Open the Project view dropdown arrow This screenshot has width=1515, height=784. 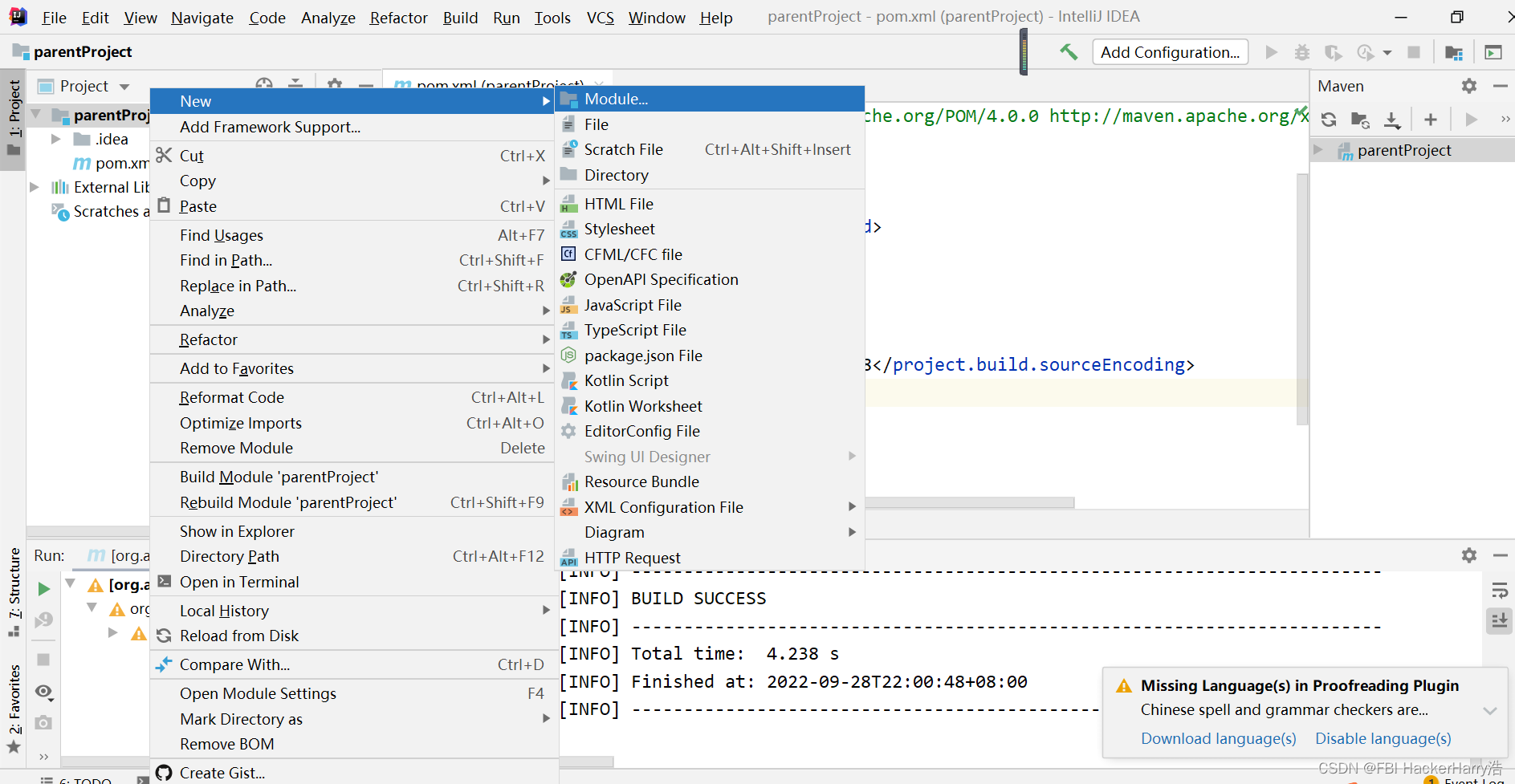pos(124,87)
